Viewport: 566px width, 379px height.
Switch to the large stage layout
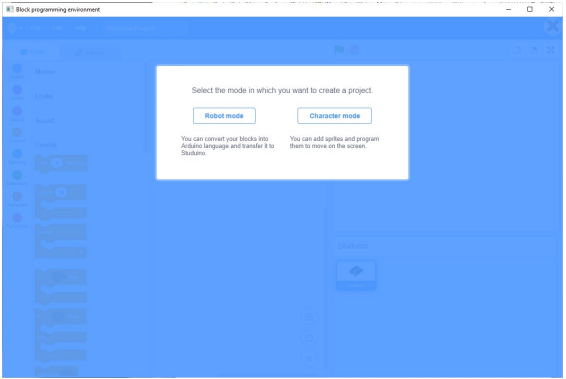[533, 50]
